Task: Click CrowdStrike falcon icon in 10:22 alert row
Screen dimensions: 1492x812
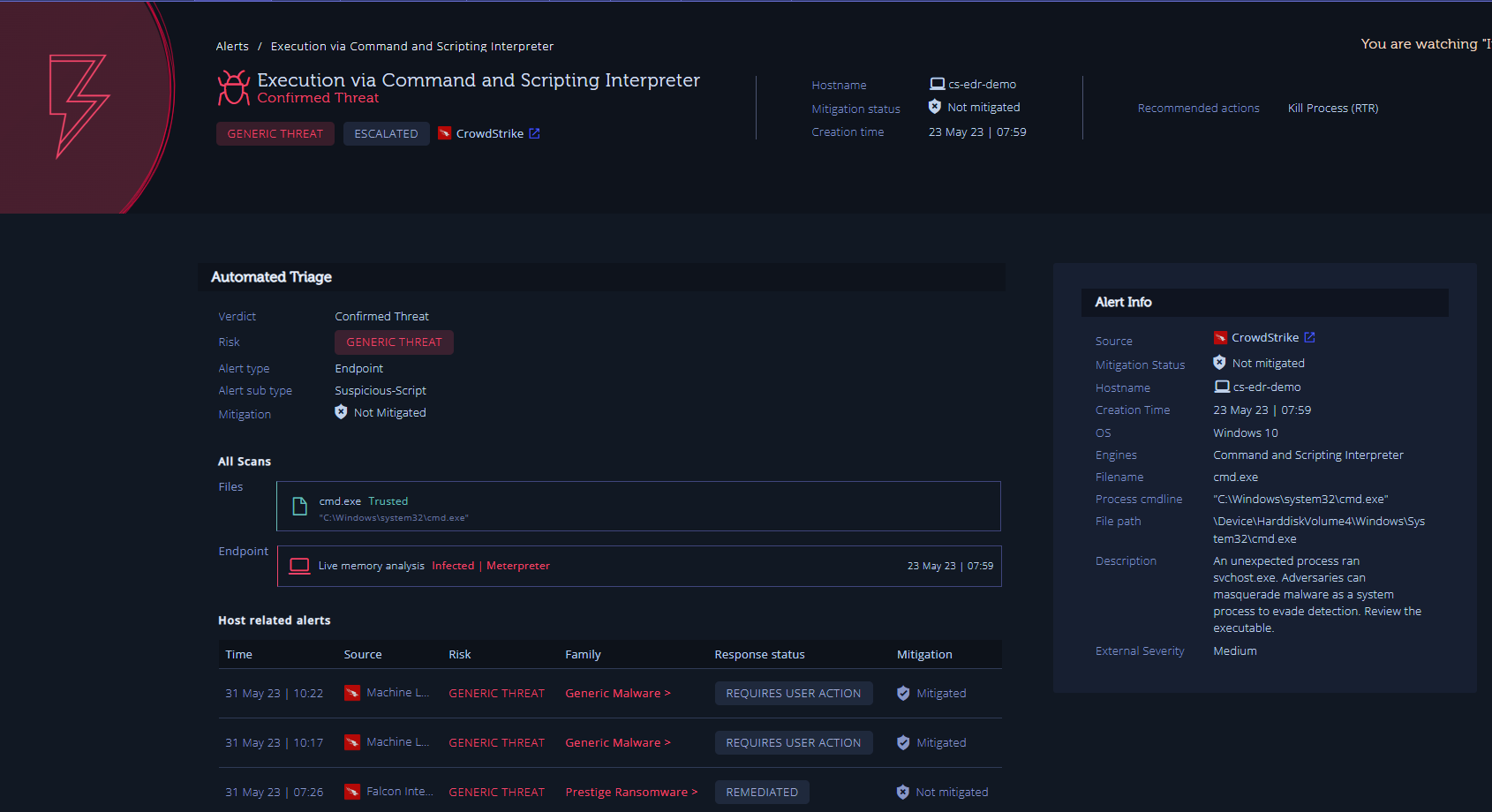Action: pyautogui.click(x=352, y=693)
